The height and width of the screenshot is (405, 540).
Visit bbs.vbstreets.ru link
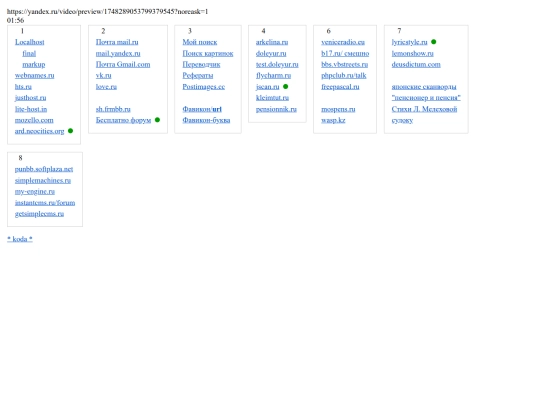[344, 64]
